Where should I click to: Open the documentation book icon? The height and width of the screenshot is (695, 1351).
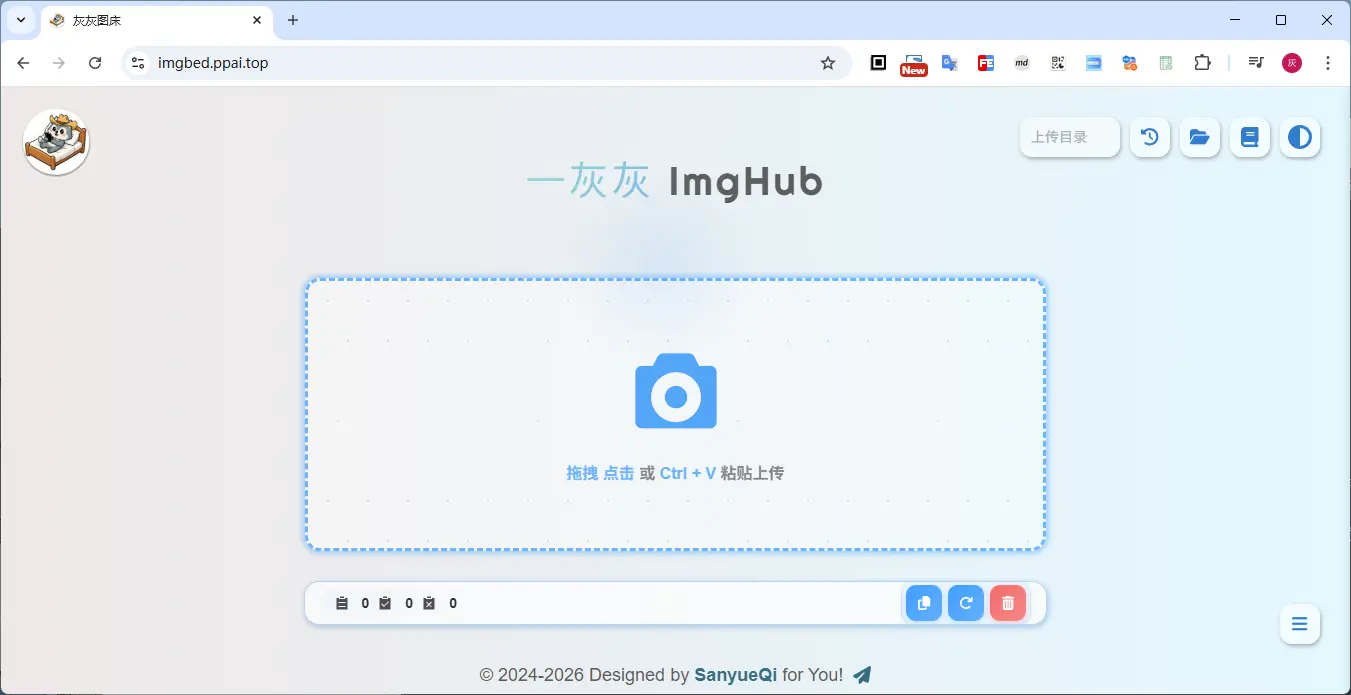pos(1249,137)
